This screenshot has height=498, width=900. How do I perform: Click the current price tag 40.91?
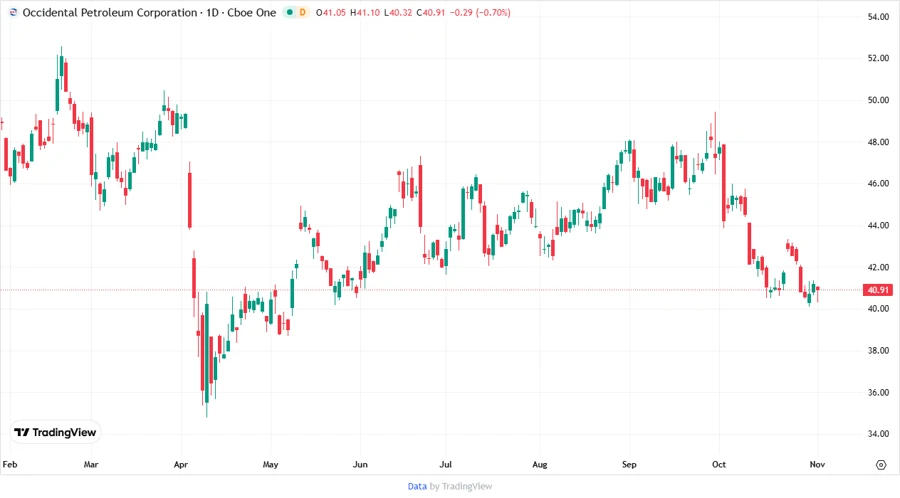tap(878, 290)
